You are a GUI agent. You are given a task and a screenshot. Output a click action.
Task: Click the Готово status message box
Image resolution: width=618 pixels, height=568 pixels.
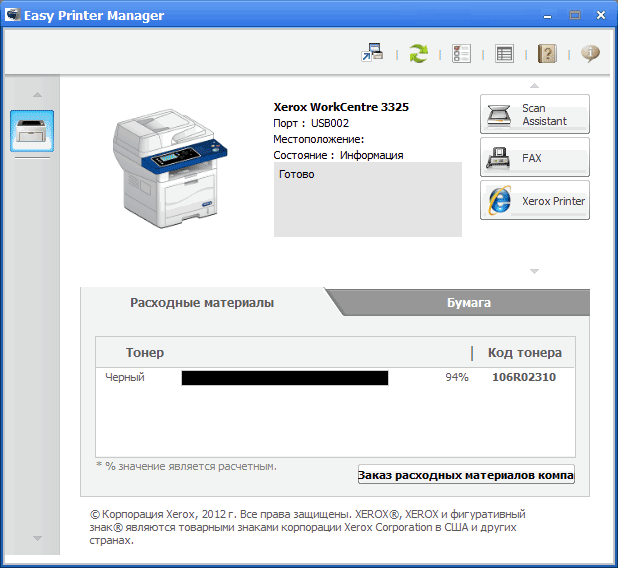368,199
